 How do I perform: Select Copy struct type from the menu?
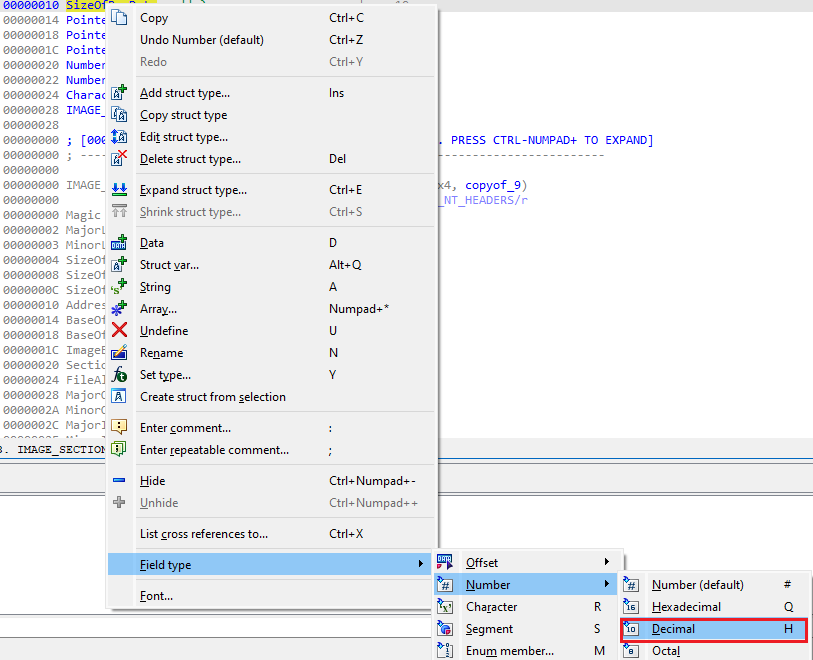click(185, 115)
